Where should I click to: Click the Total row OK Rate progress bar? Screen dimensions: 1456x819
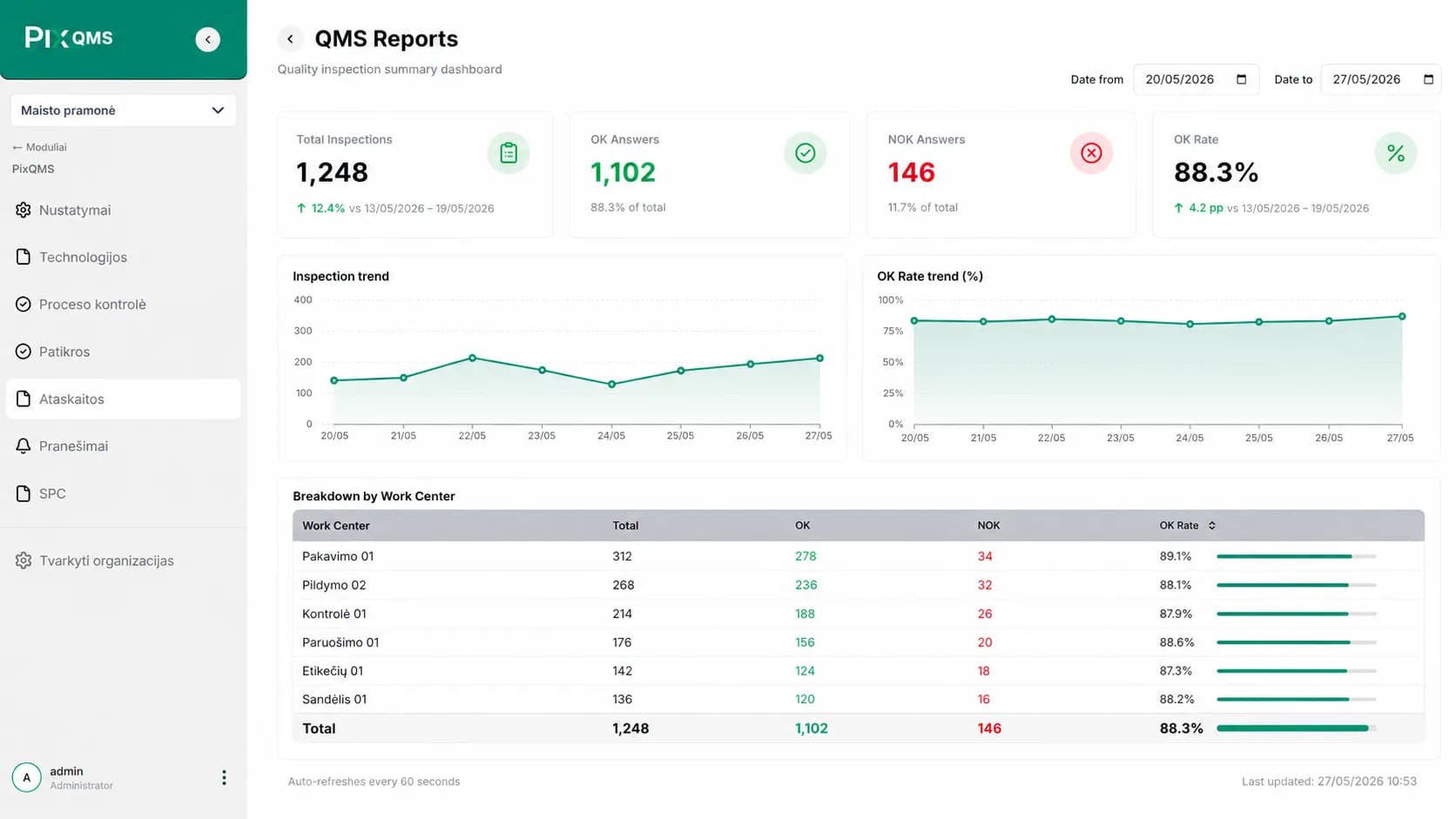tap(1296, 728)
